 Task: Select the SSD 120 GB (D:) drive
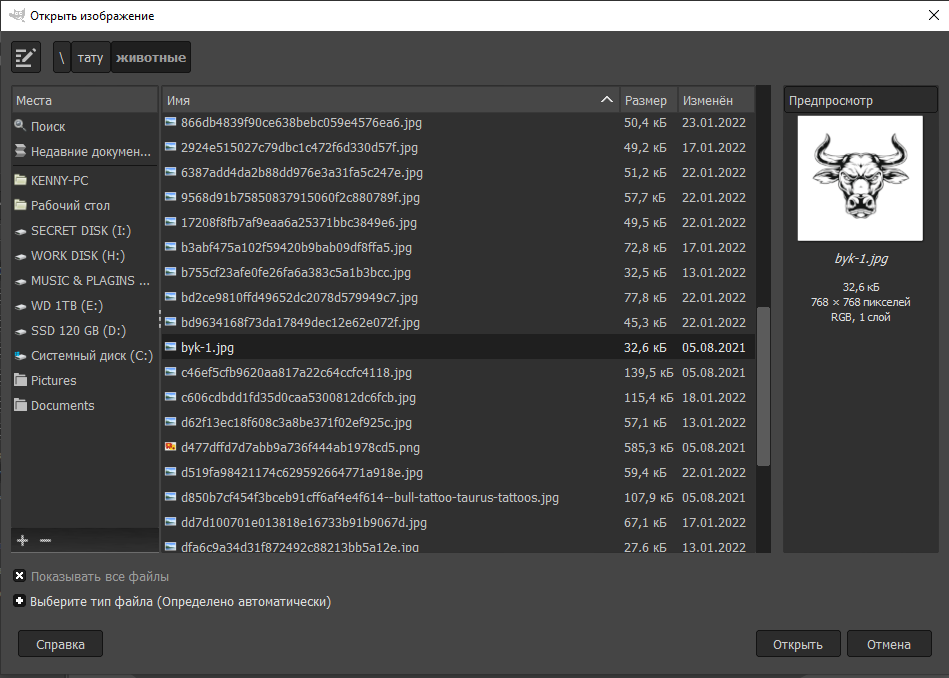[85, 331]
